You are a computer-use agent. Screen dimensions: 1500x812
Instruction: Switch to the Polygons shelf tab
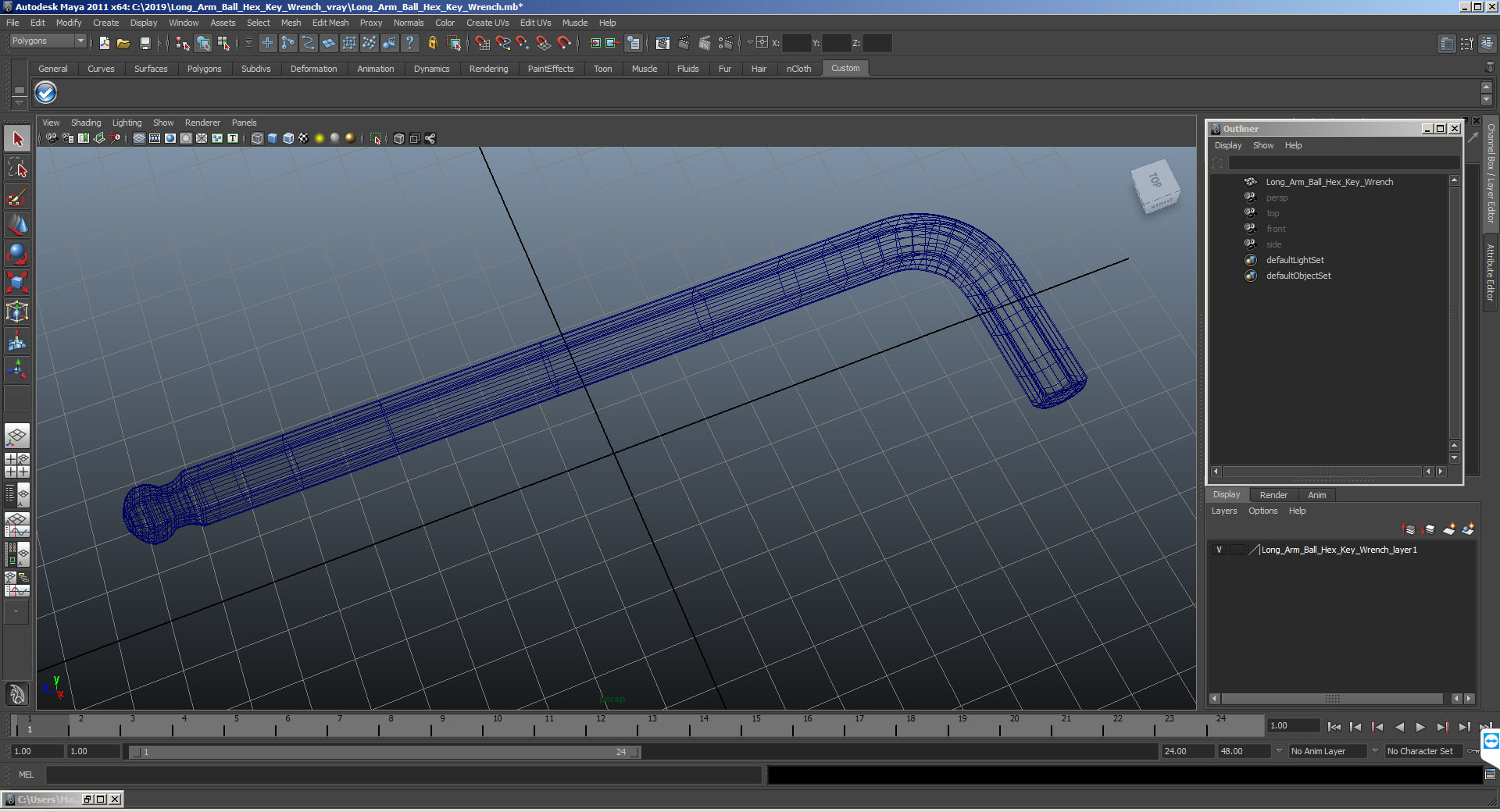204,69
